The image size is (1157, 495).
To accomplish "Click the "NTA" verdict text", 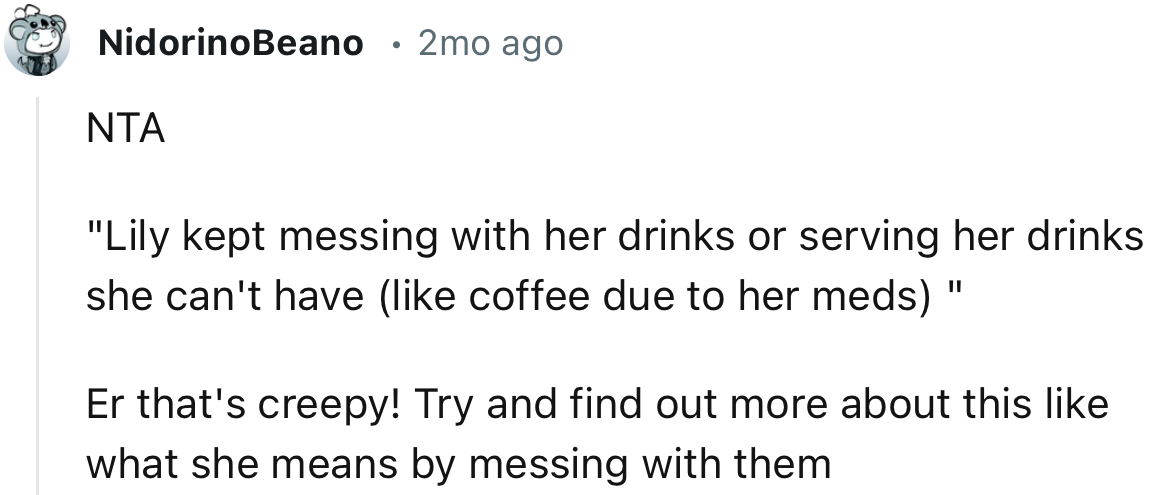I will [x=125, y=130].
